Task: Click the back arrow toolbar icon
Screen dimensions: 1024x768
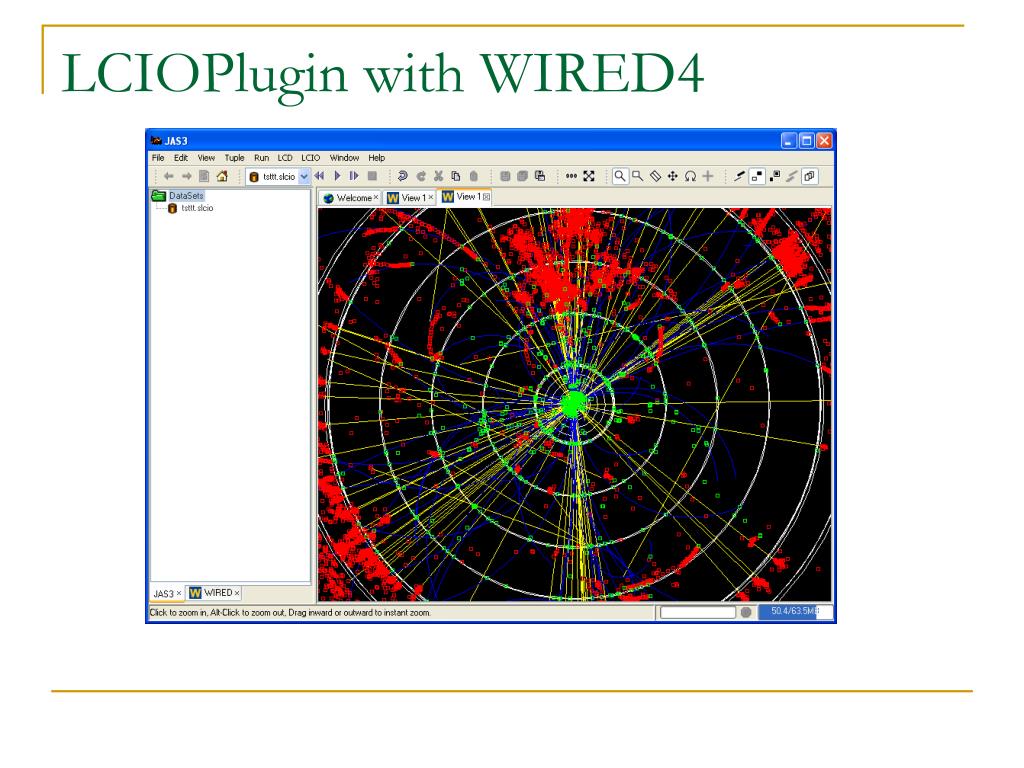Action: tap(168, 176)
